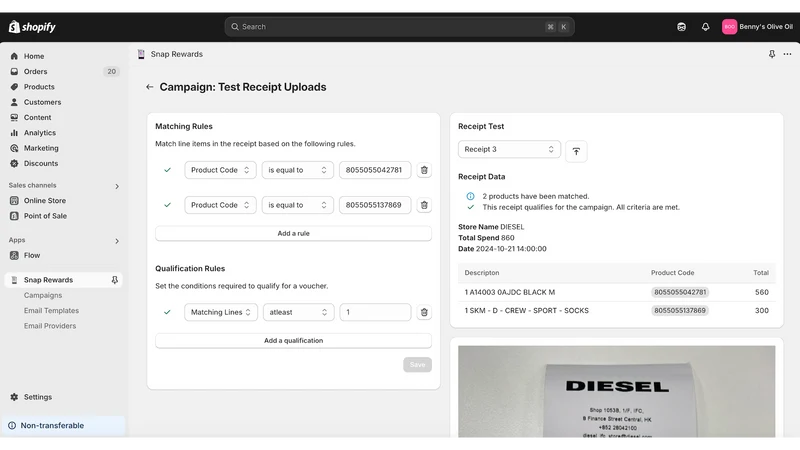Click the value field containing 8055055137869
Viewport: 800px width, 450px height.
pos(375,205)
